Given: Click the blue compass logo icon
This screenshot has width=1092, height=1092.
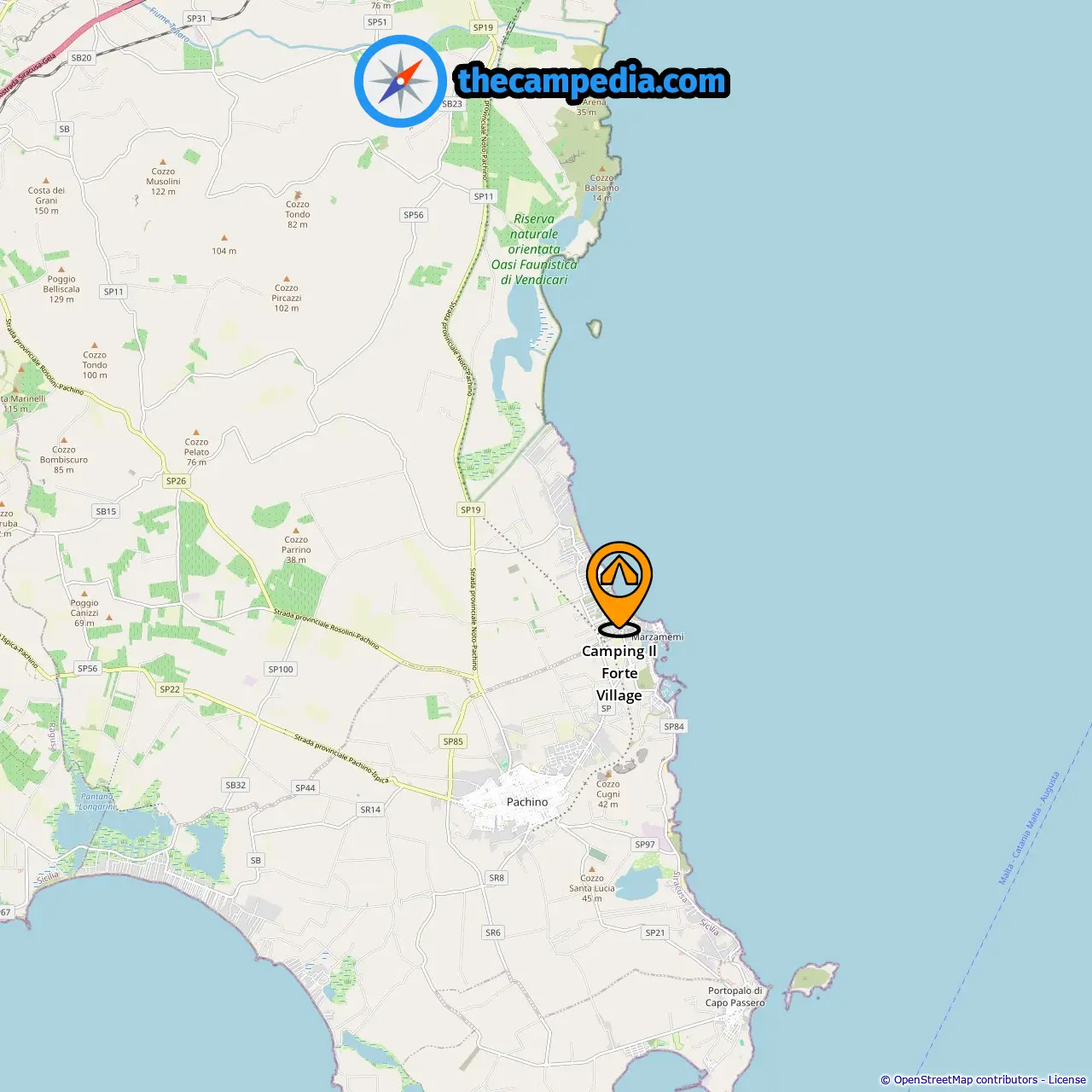Looking at the screenshot, I should pos(400,81).
